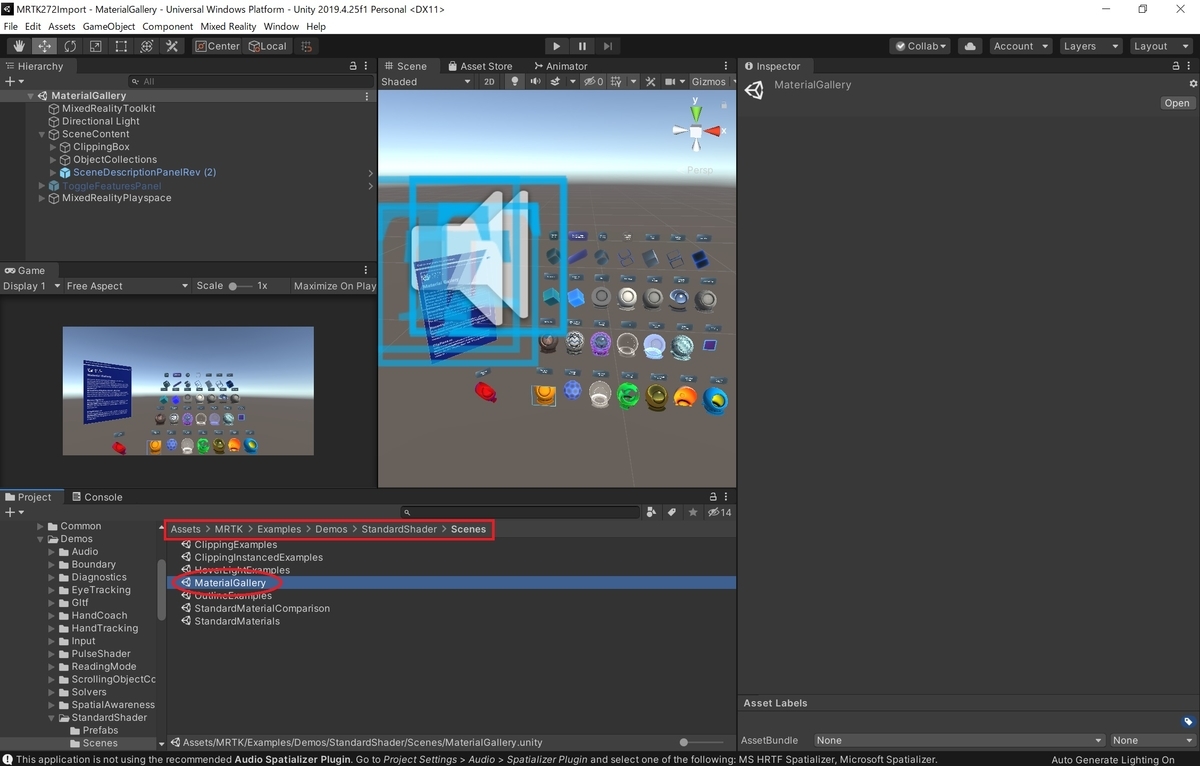Switch to the Console tab
The image size is (1200, 766).
(x=96, y=497)
